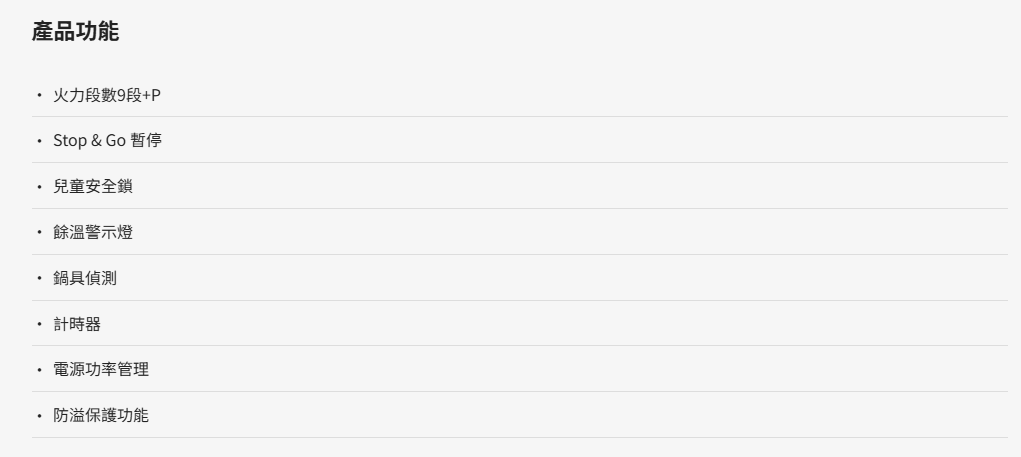Click the divider line below 計時器
This screenshot has height=457, width=1021.
pyautogui.click(x=520, y=346)
